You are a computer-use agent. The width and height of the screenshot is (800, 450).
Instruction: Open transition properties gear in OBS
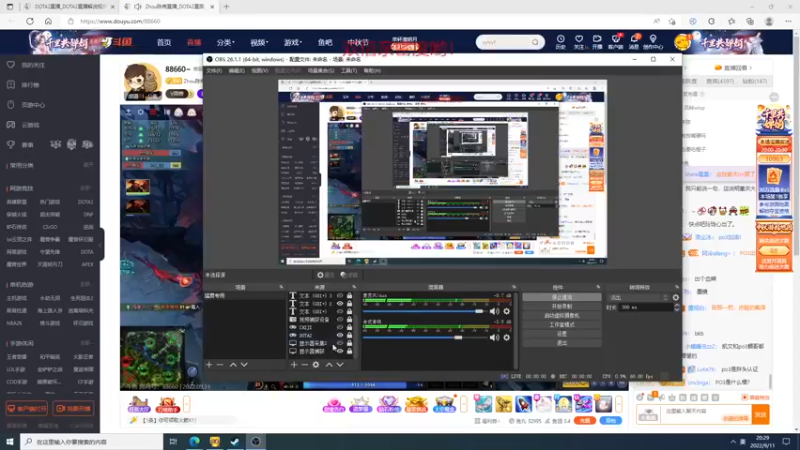676,297
